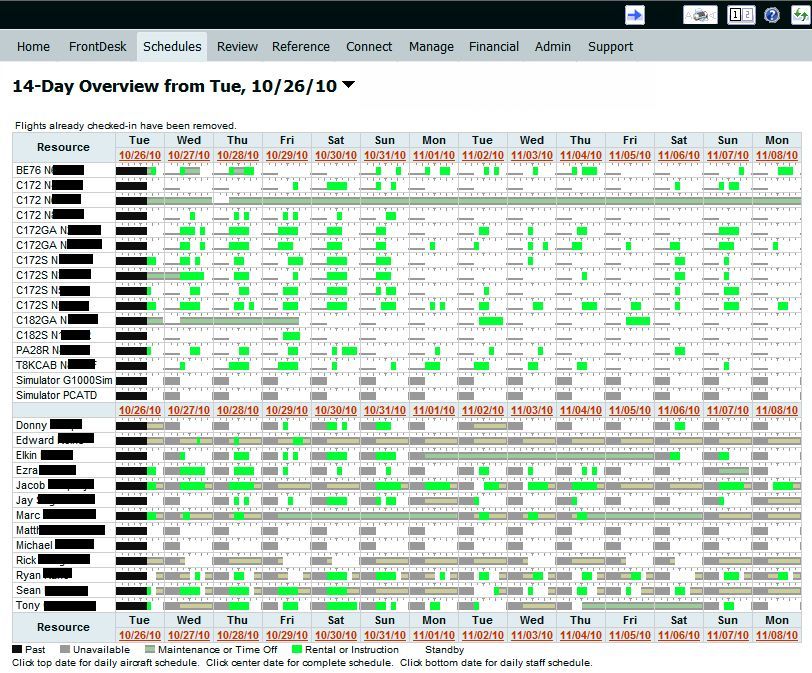Click the top header 10/29/10 date link
The width and height of the screenshot is (812, 673).
[x=287, y=155]
